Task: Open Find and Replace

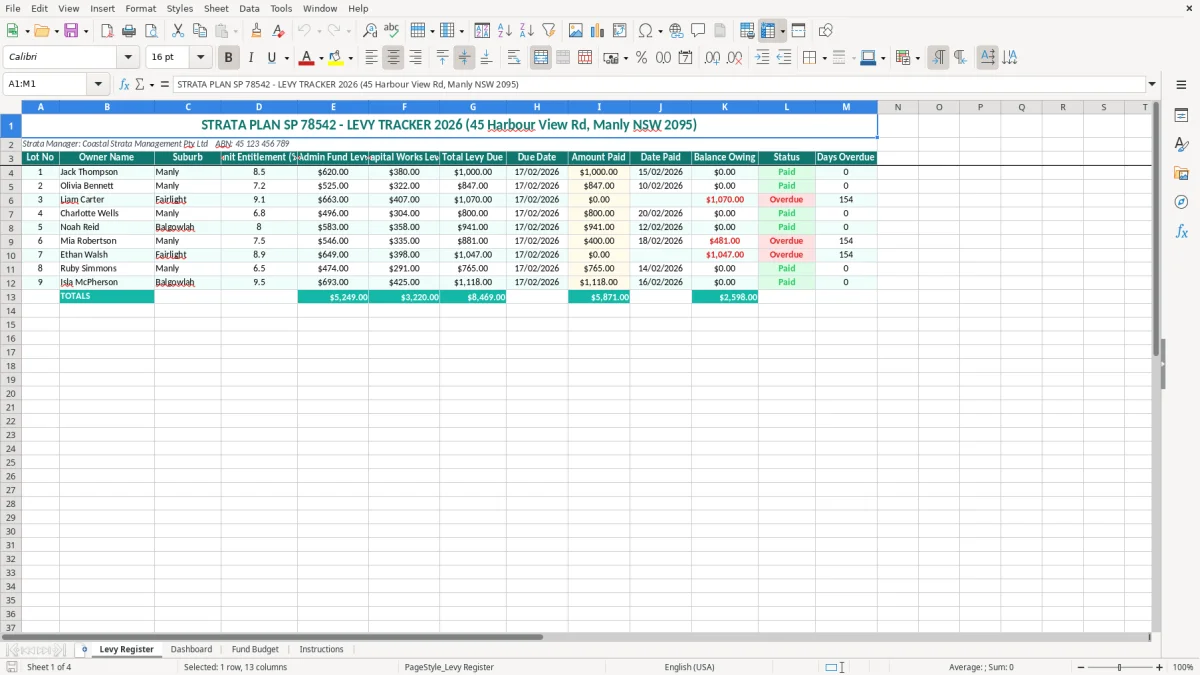Action: point(370,31)
